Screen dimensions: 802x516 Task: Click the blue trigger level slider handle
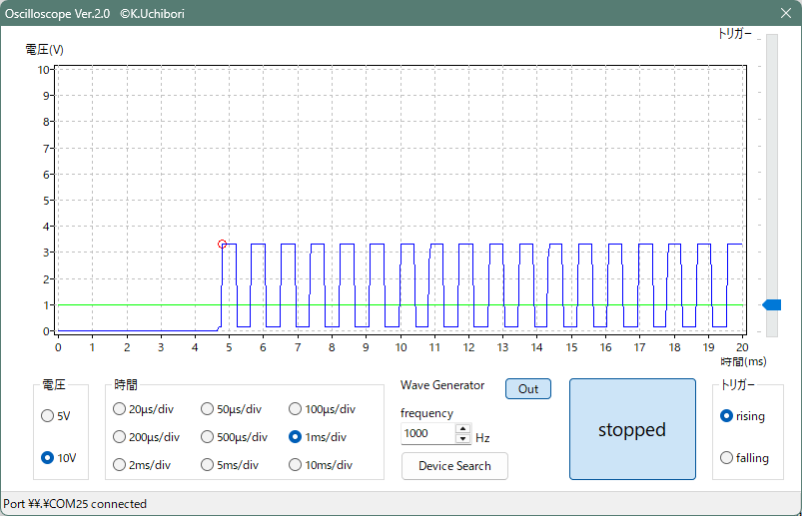[x=771, y=305]
